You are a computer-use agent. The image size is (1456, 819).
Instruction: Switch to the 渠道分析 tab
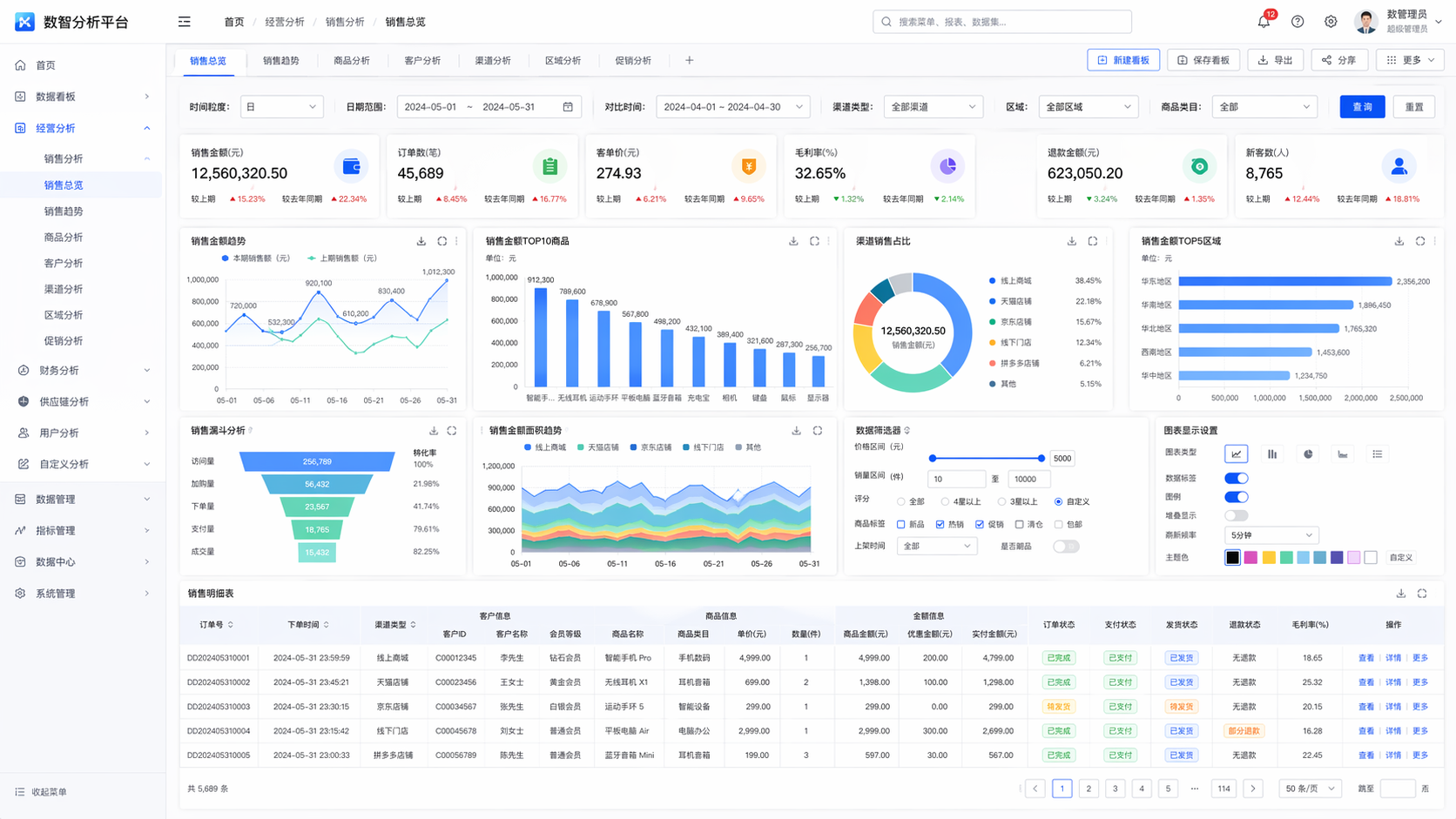point(492,61)
